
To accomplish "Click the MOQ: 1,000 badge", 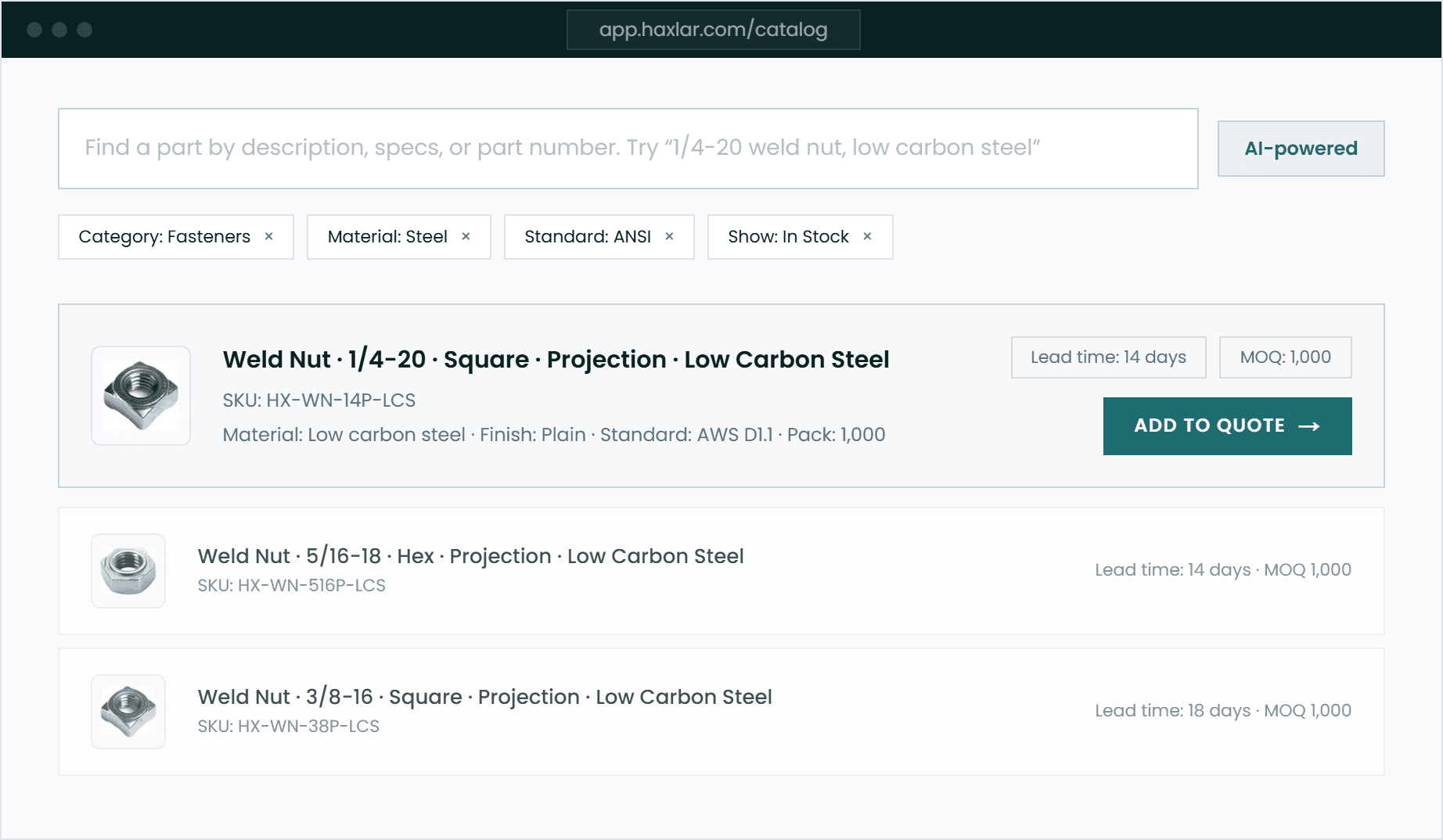I will tap(1285, 357).
